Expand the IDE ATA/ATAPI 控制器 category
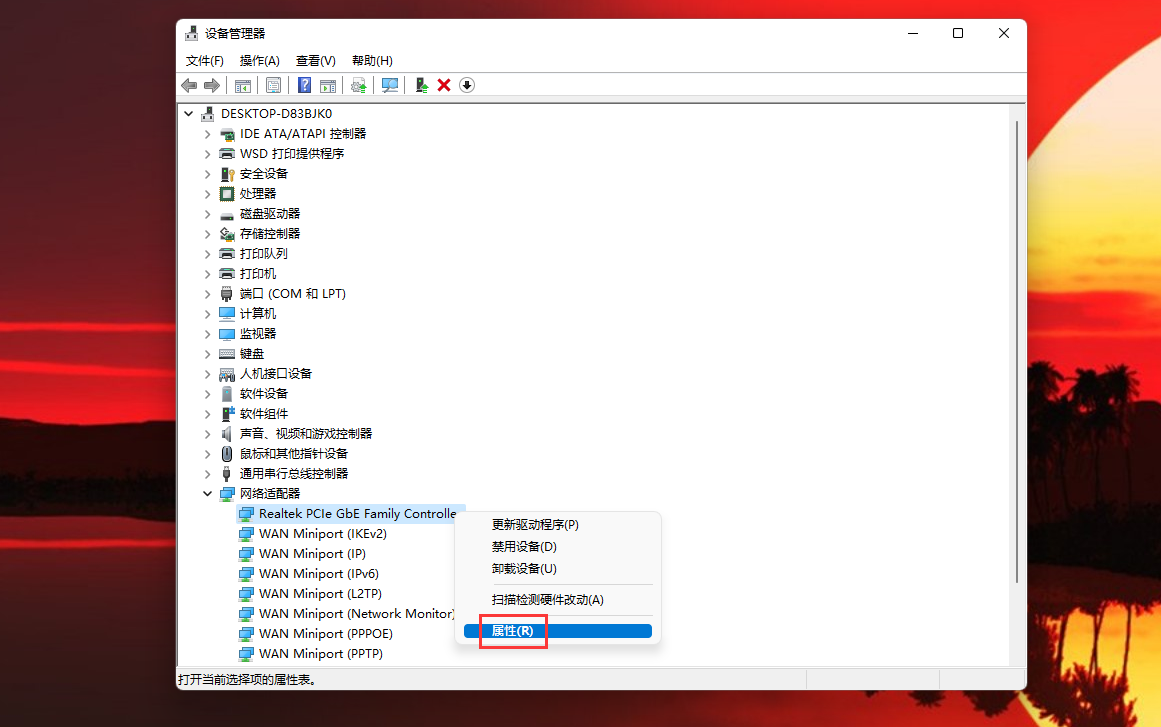 (207, 133)
